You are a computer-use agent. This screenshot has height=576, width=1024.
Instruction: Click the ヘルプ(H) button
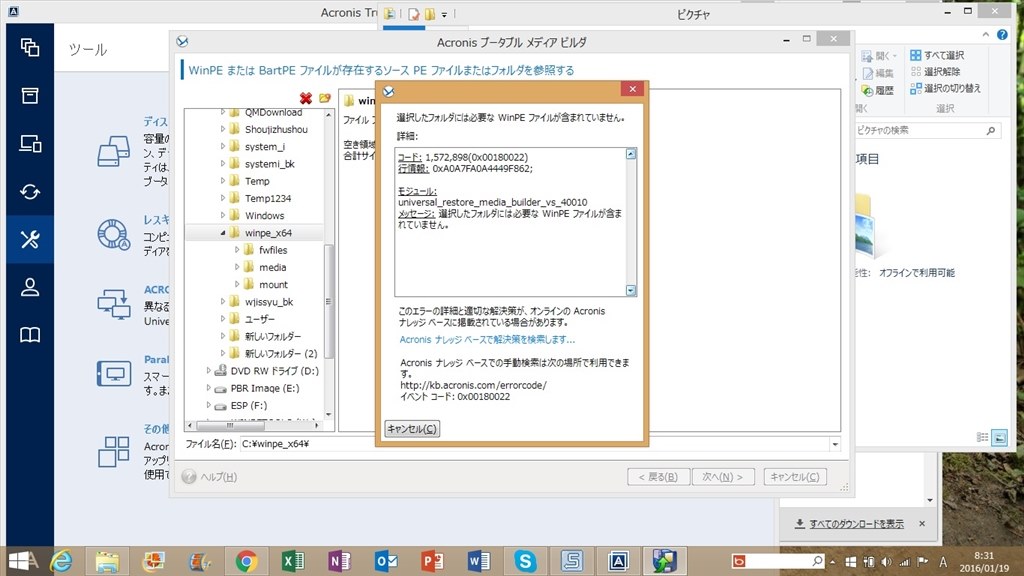tap(210, 477)
